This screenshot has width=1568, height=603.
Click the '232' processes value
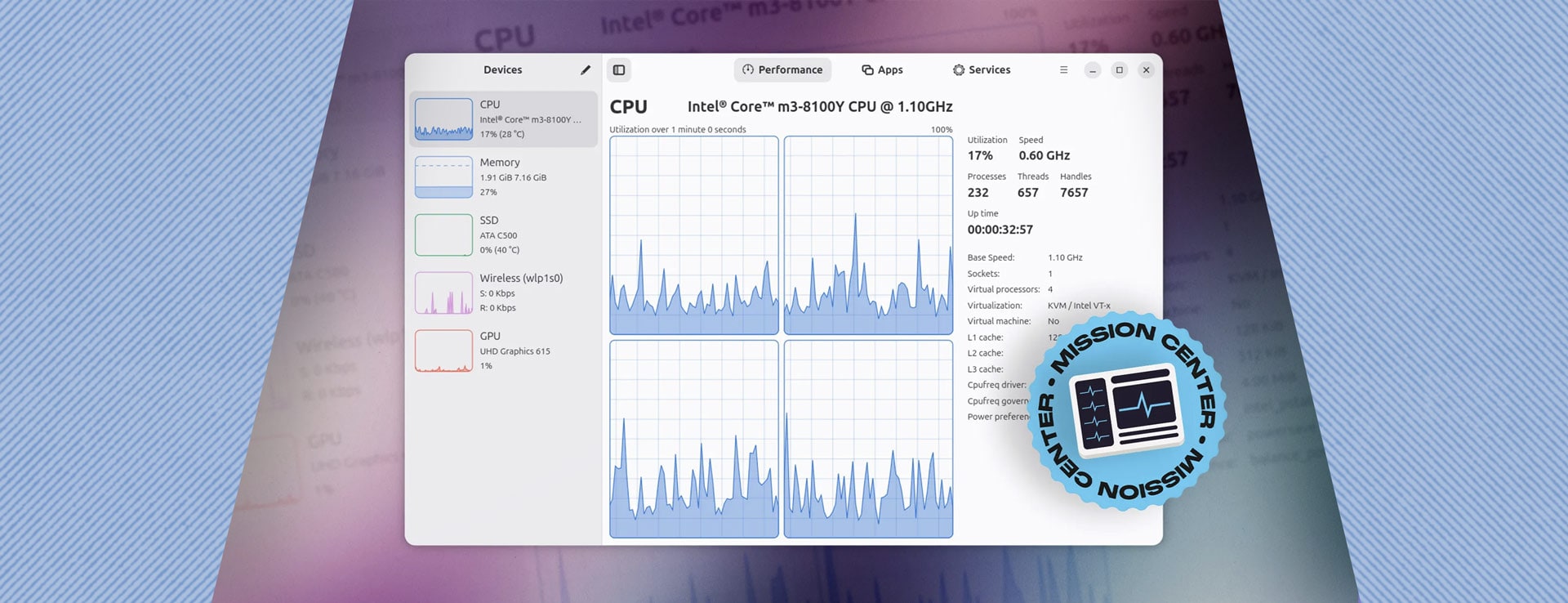click(x=978, y=193)
